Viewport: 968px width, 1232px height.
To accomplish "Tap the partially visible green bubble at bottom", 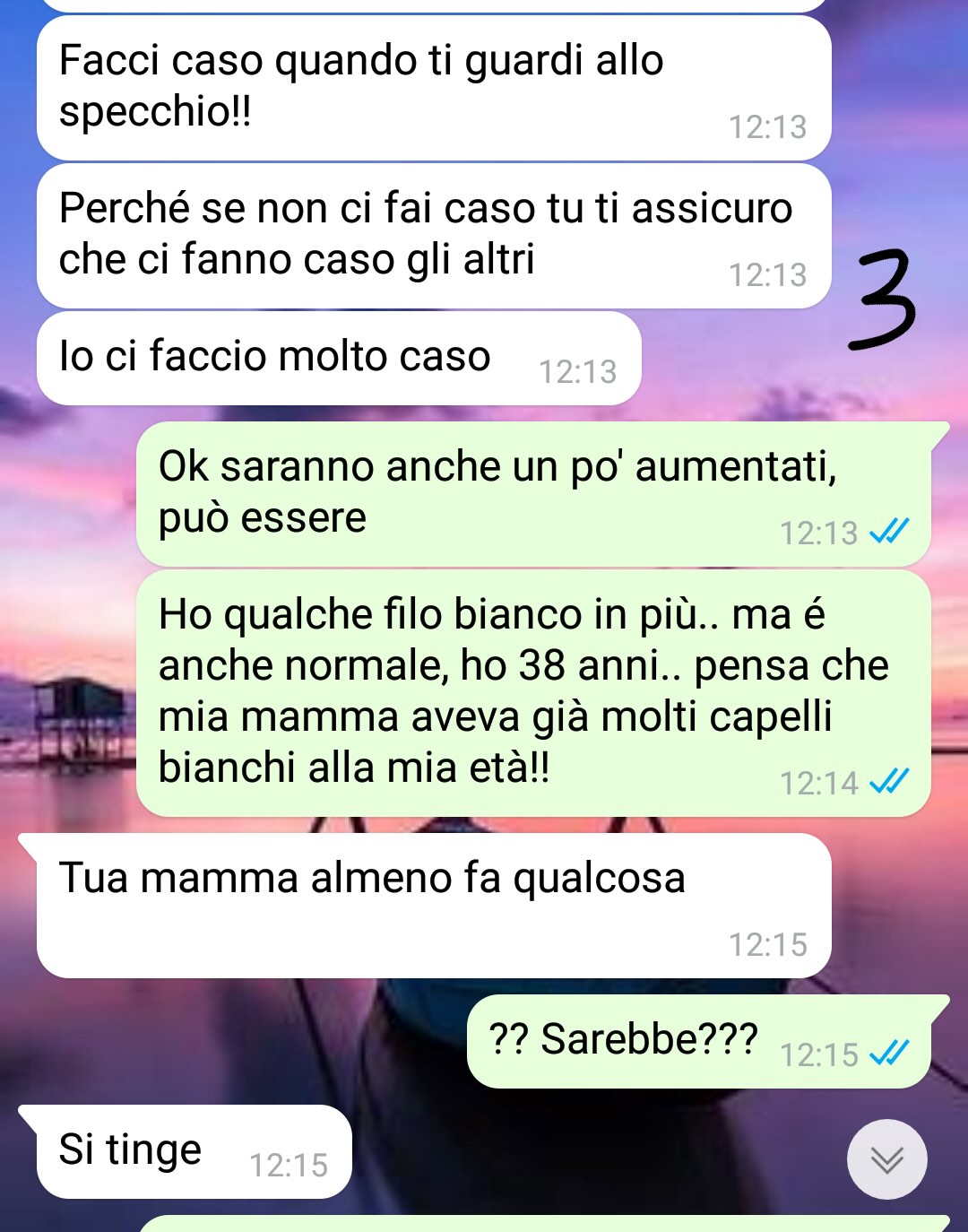I will pos(543,1223).
